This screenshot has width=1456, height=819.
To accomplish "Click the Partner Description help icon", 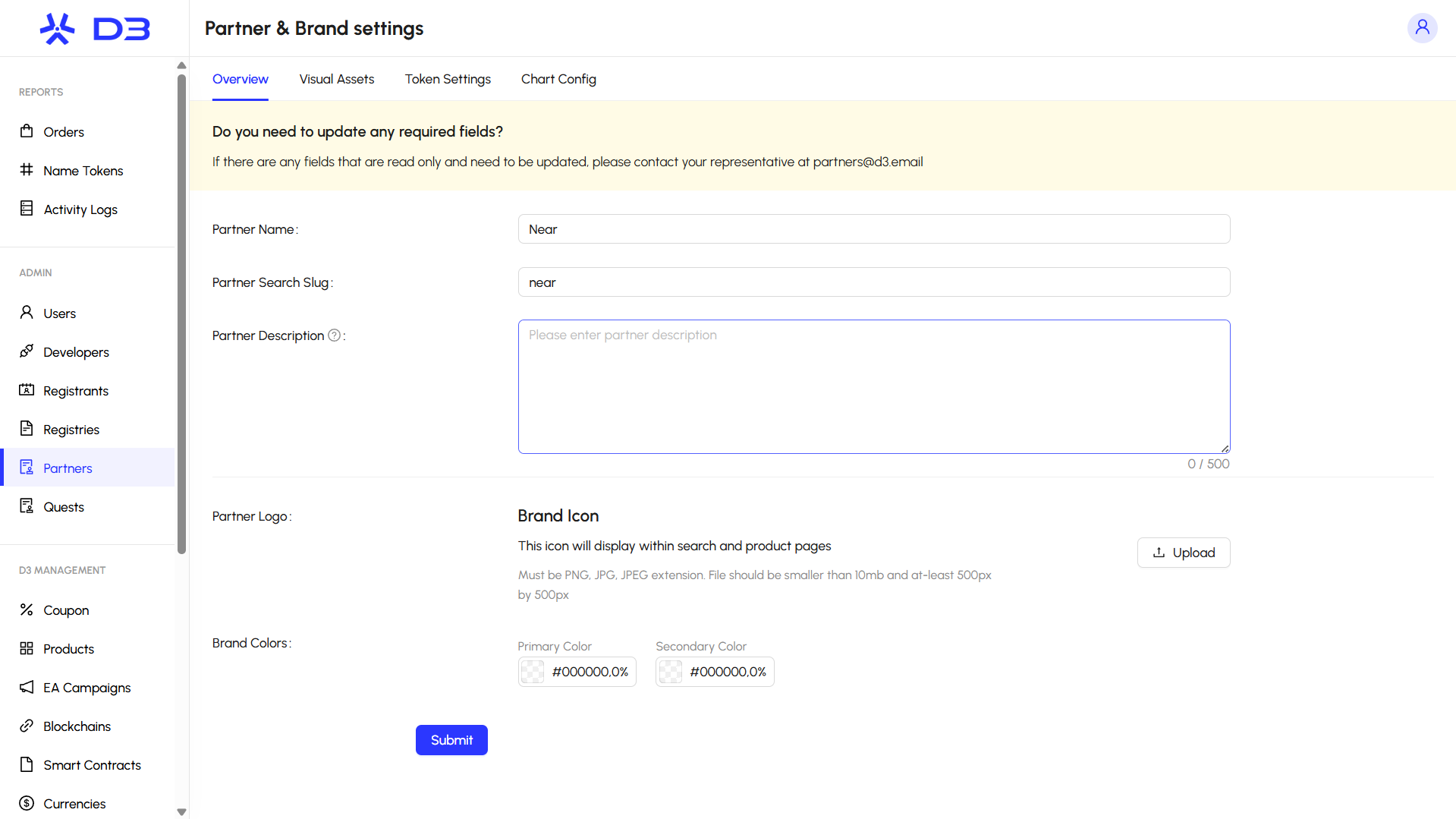I will tap(334, 335).
